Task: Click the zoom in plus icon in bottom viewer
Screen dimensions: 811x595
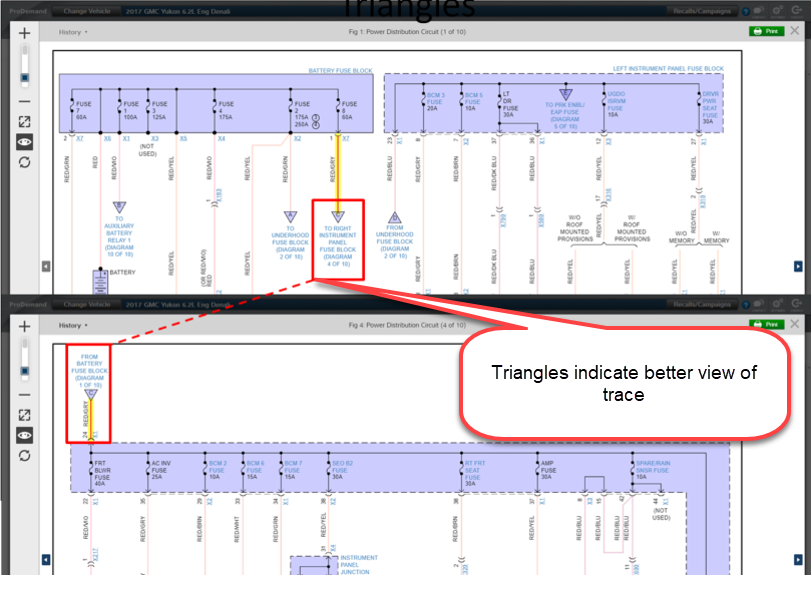Action: 24,326
